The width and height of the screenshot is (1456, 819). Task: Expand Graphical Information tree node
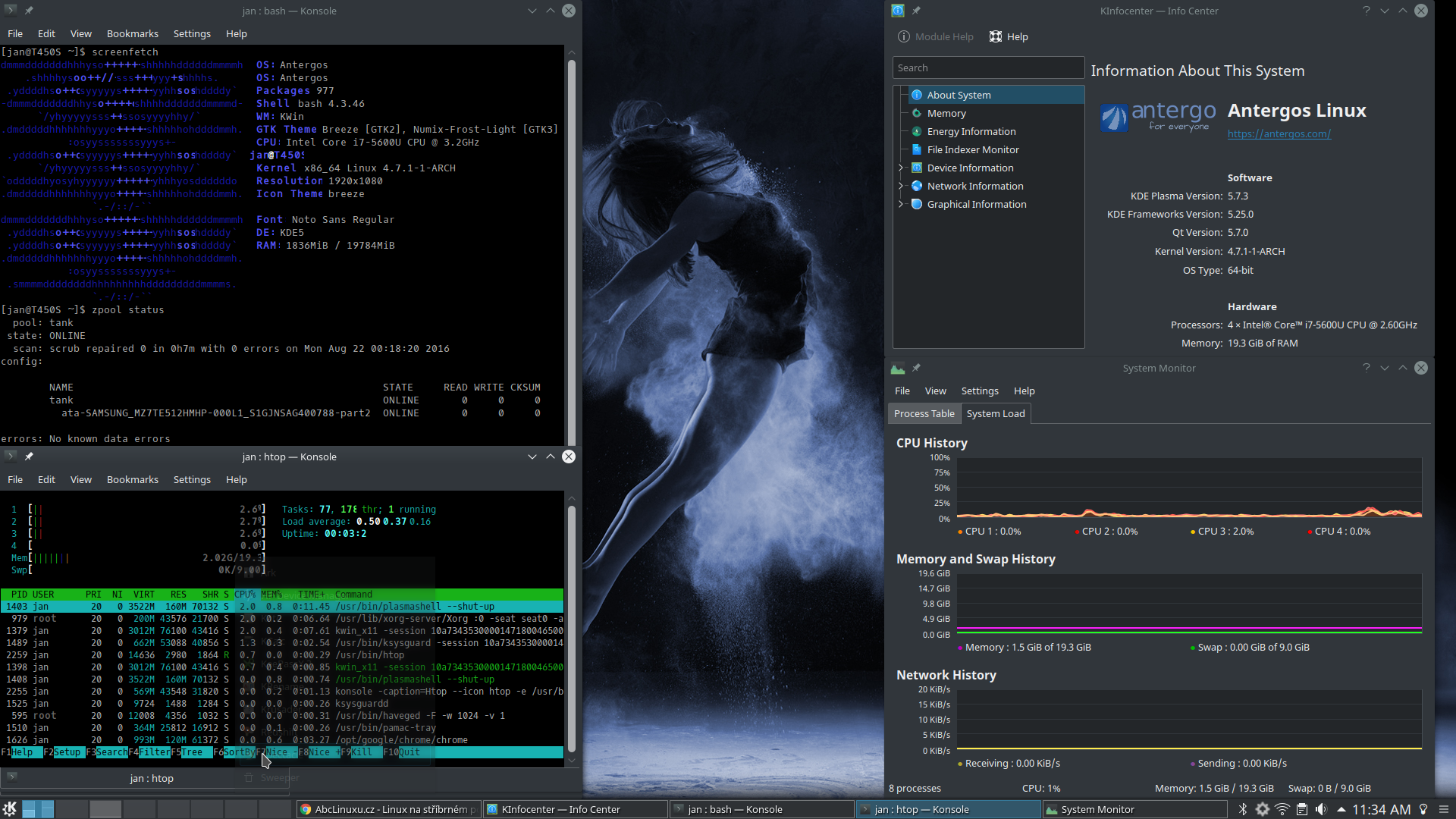pos(901,204)
